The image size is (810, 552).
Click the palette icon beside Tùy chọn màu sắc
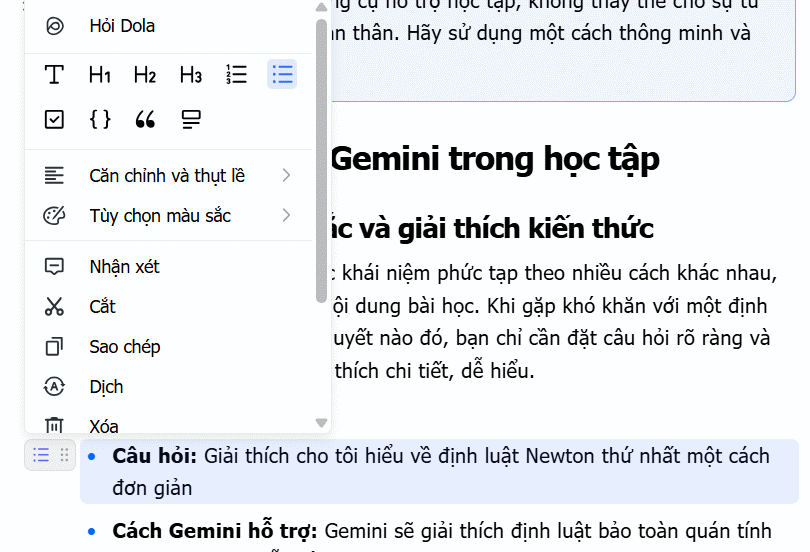click(x=54, y=215)
